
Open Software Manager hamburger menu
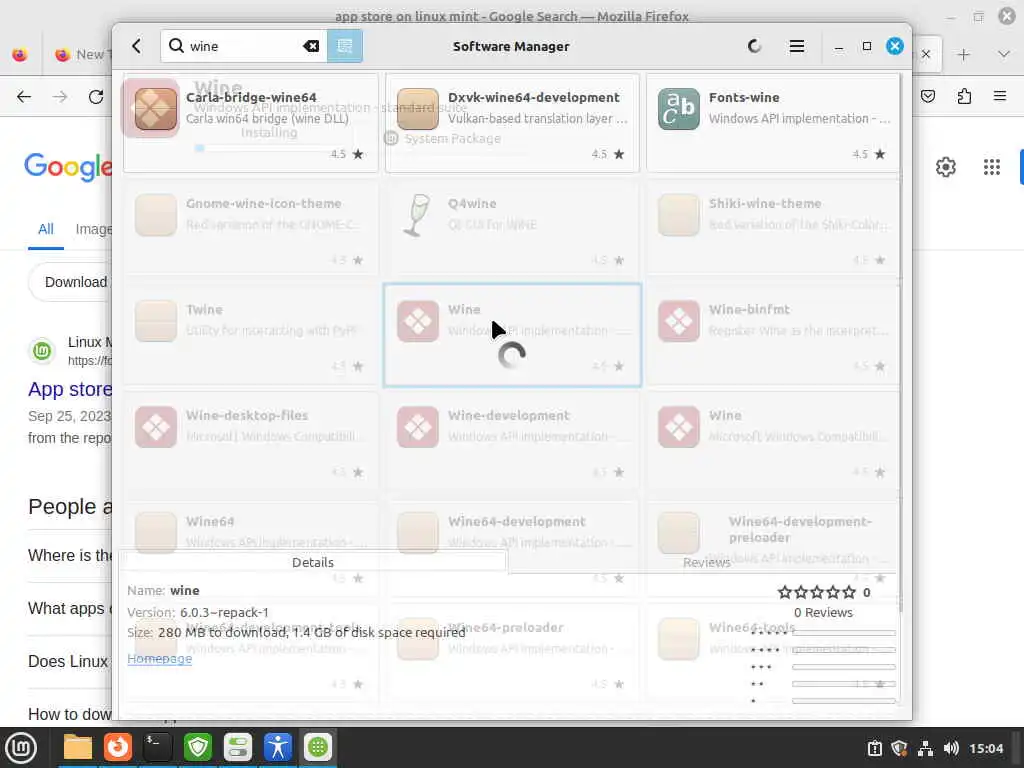pyautogui.click(x=796, y=46)
